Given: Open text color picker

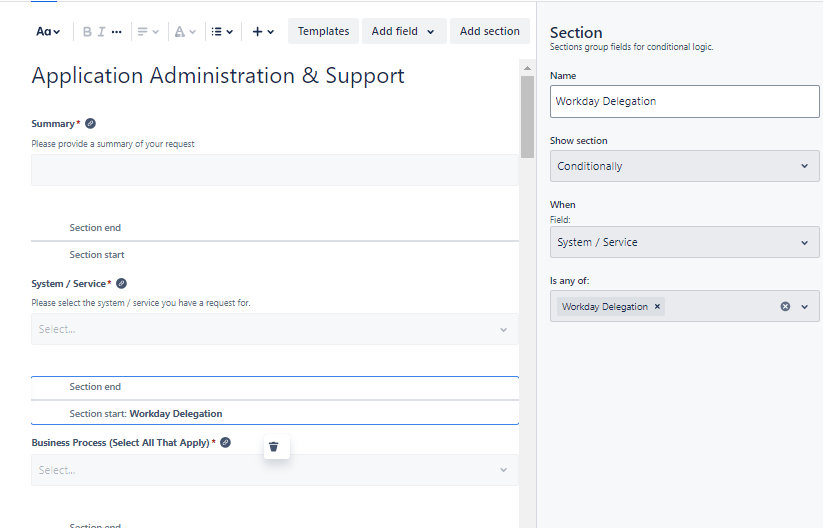Looking at the screenshot, I should pos(185,31).
